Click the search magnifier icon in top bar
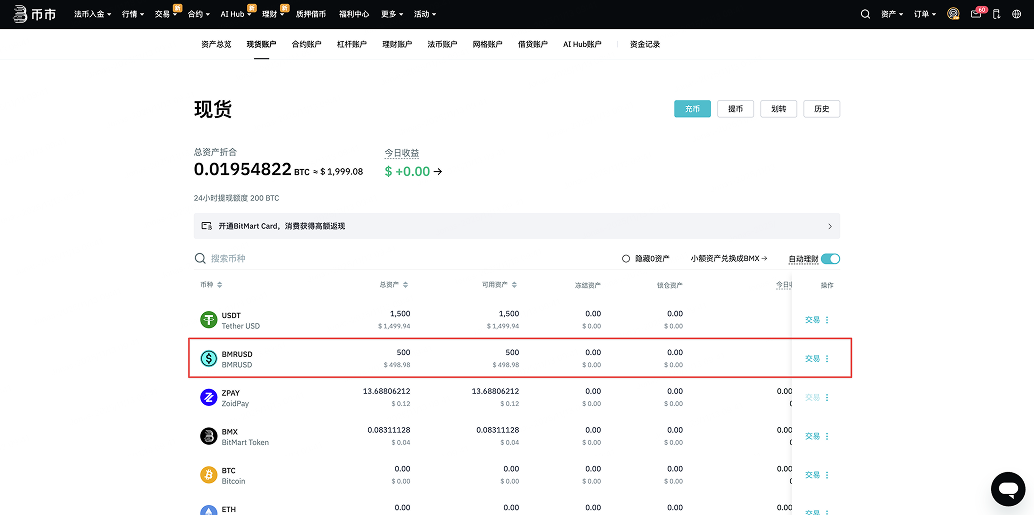 [866, 14]
